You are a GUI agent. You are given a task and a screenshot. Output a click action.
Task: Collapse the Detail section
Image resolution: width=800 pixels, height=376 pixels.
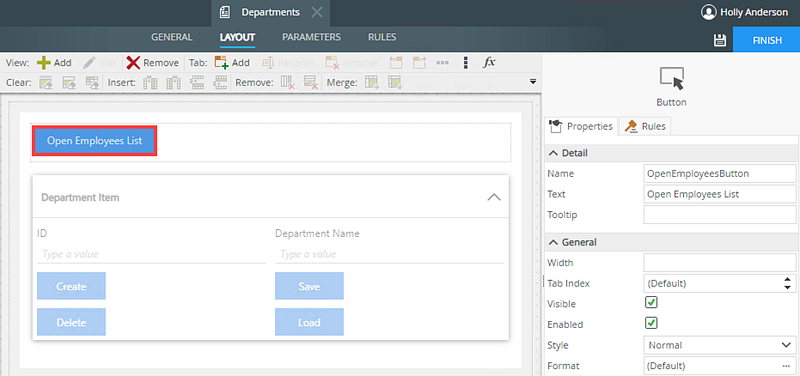tap(553, 153)
